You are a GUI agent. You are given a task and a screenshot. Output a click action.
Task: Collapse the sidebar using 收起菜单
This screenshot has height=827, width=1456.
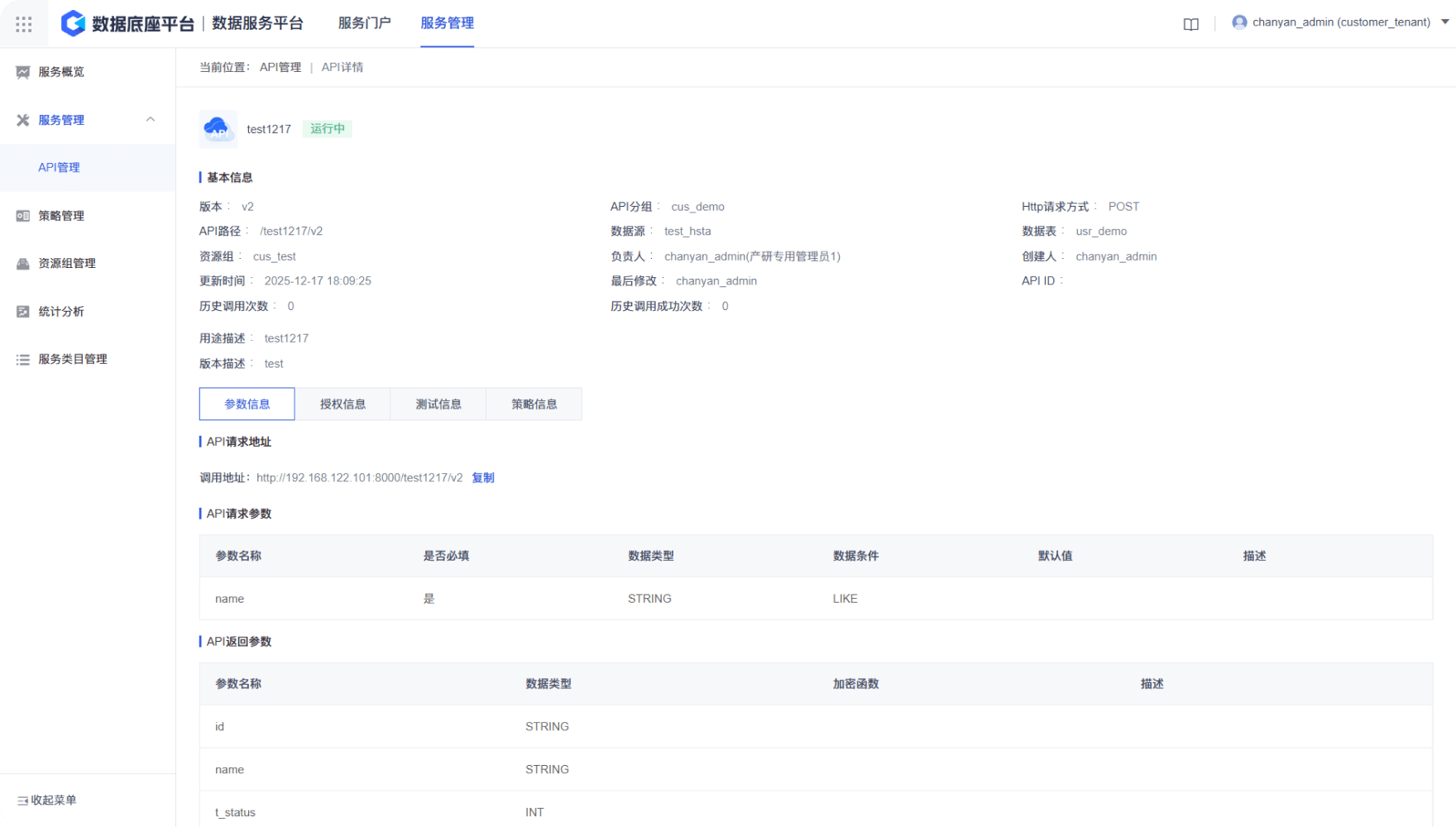click(47, 800)
